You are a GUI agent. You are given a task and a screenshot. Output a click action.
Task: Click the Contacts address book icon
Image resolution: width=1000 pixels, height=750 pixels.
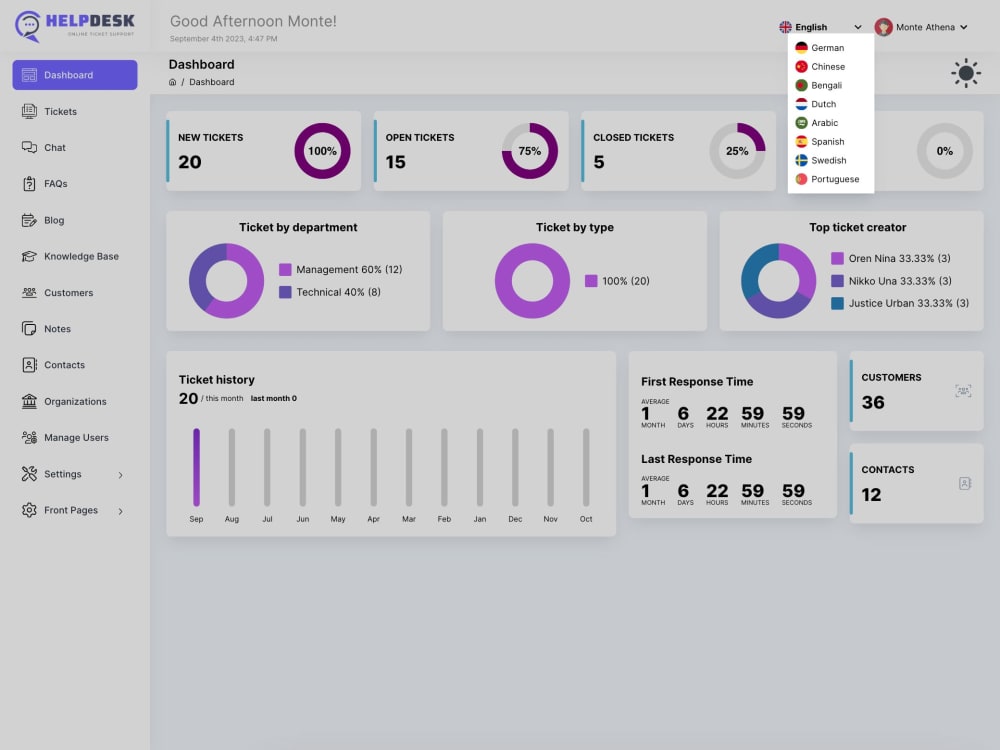29,365
